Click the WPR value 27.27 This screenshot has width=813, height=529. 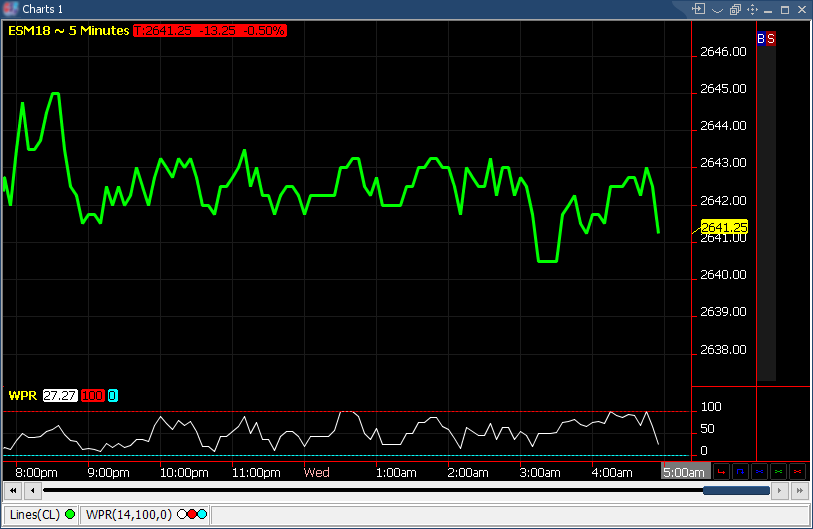click(x=60, y=396)
